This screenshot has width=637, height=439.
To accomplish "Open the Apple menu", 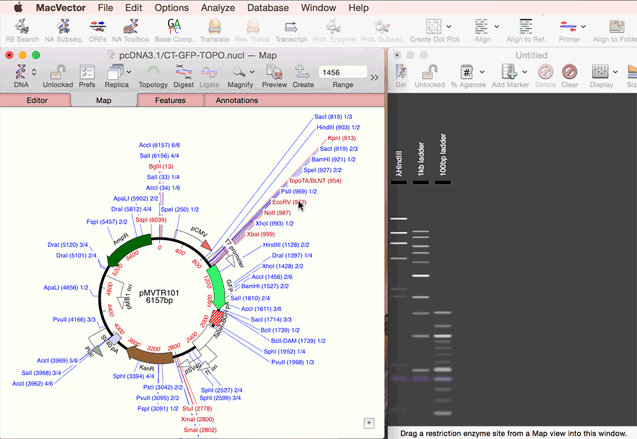I will tap(18, 7).
